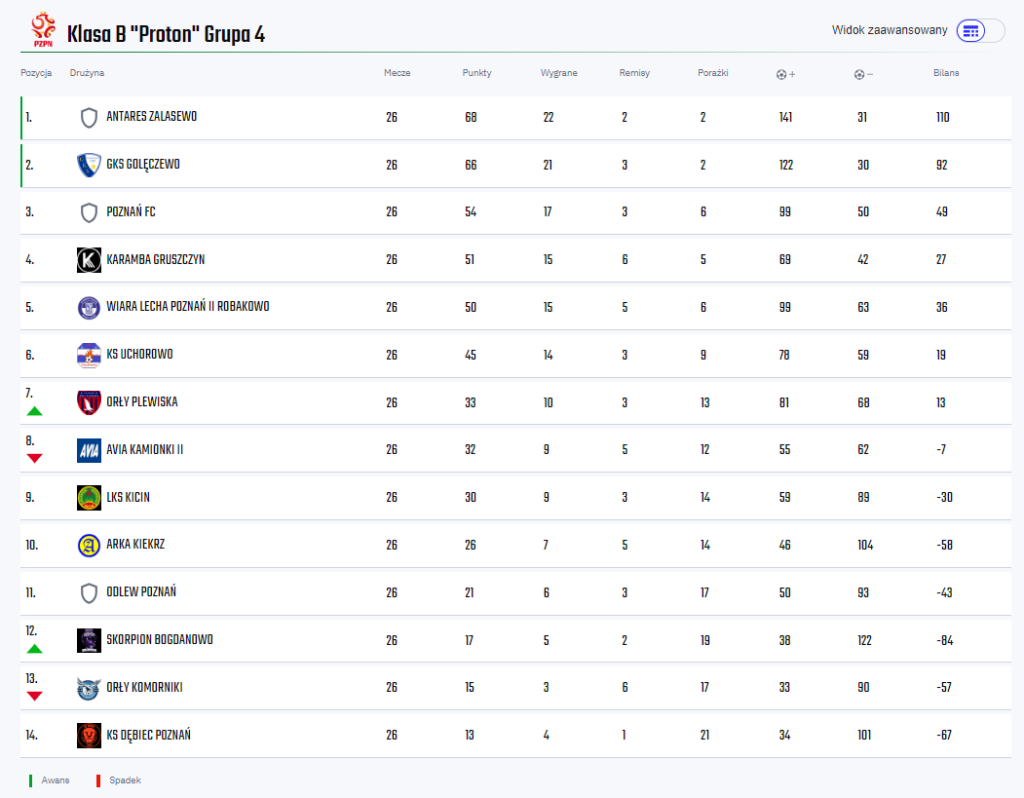Click the Bilans column header

click(946, 73)
